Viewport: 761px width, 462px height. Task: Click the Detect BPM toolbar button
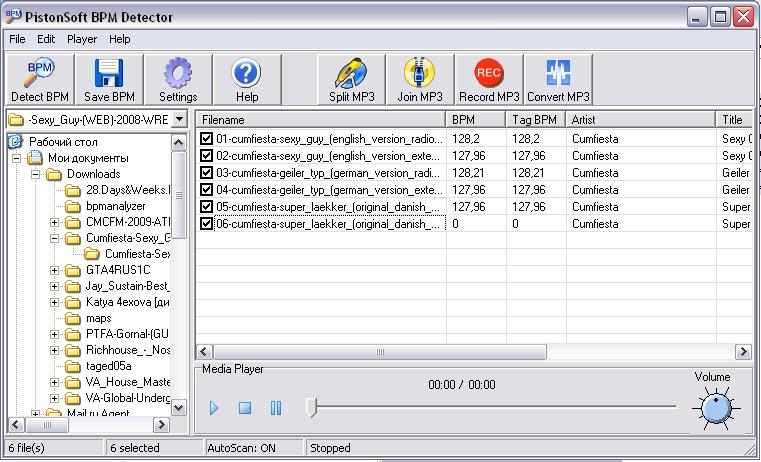point(40,80)
